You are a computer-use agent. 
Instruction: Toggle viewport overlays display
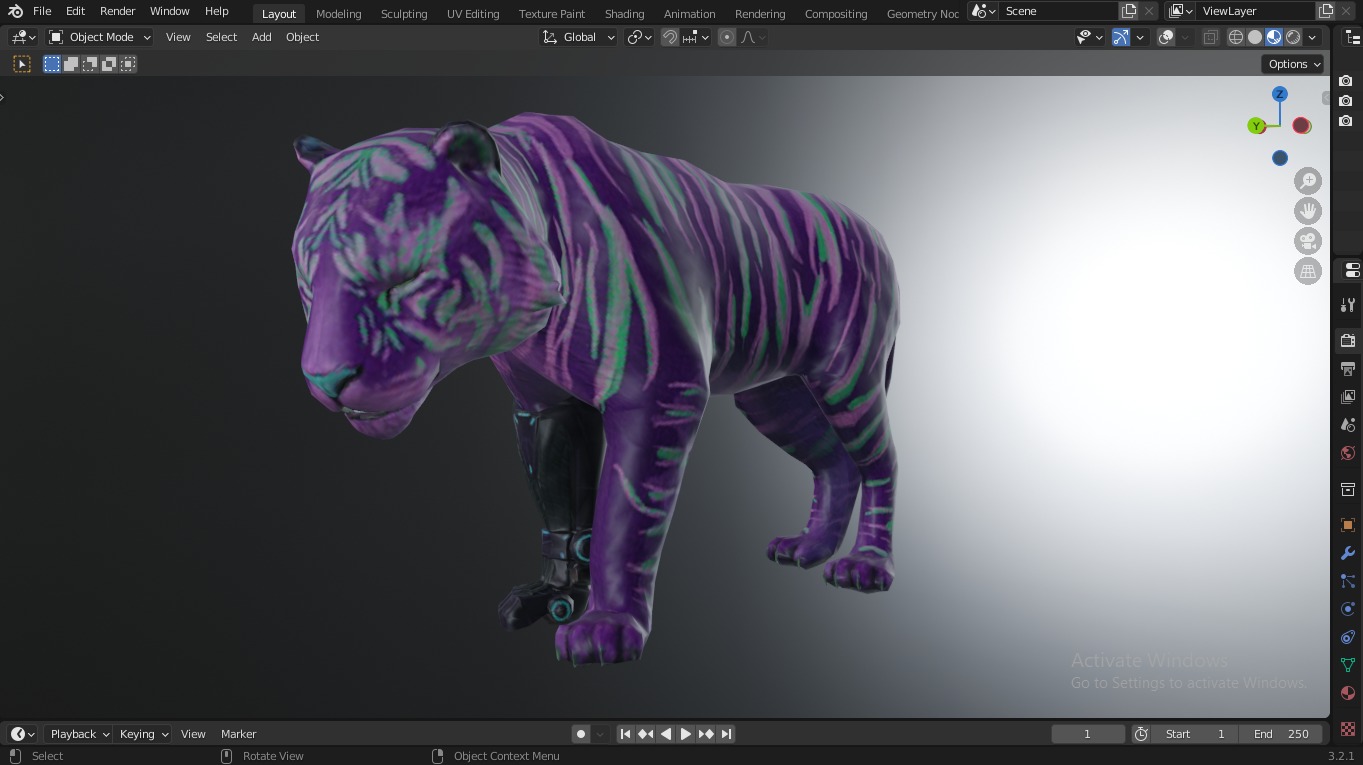click(x=1166, y=37)
